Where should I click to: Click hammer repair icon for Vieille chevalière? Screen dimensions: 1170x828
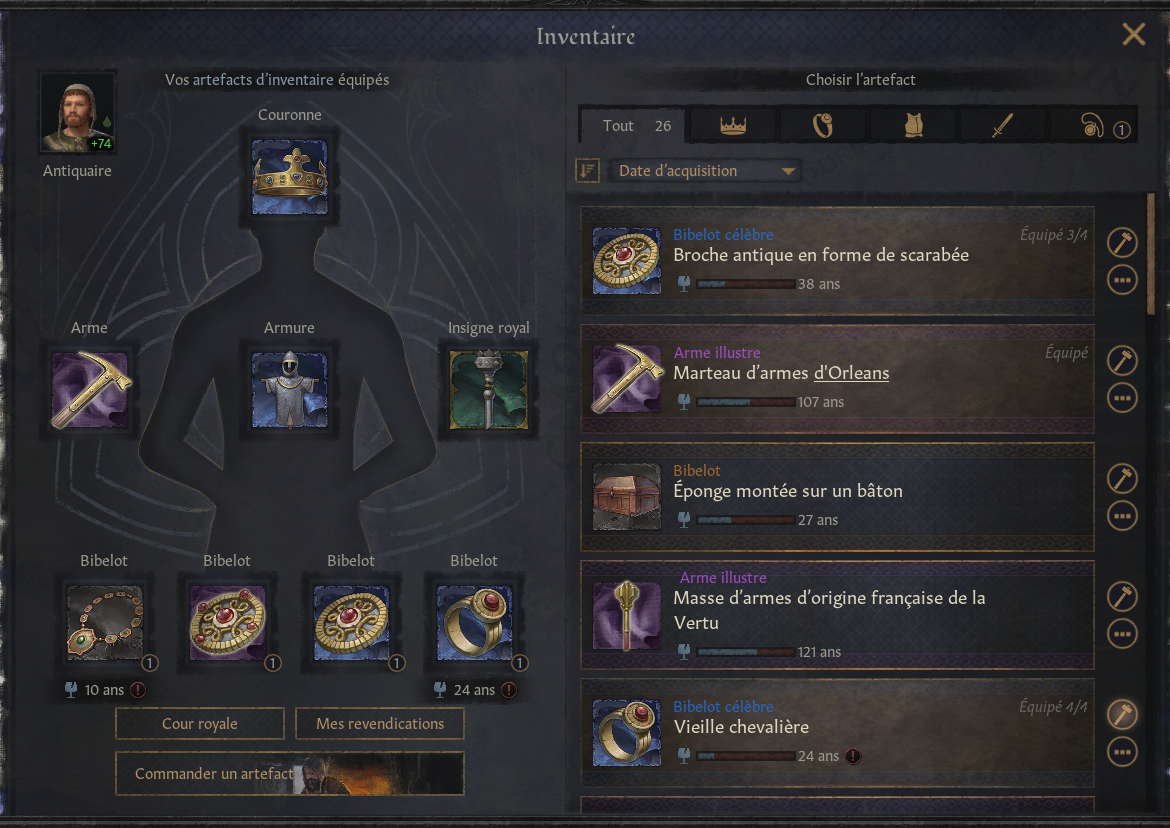click(x=1121, y=714)
